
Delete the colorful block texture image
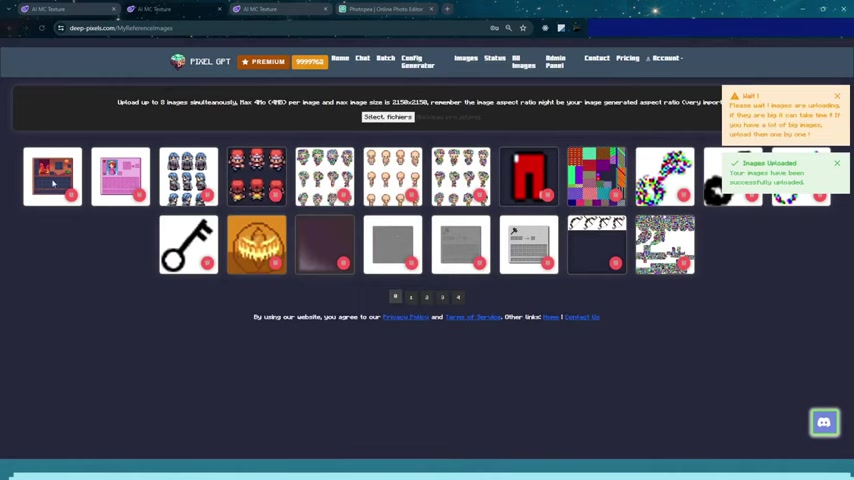pyautogui.click(x=615, y=195)
